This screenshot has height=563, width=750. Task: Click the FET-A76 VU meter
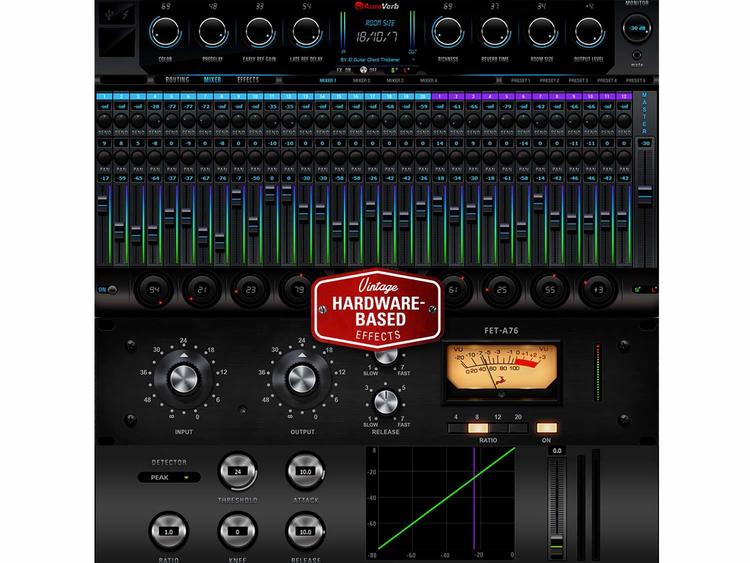[x=501, y=372]
